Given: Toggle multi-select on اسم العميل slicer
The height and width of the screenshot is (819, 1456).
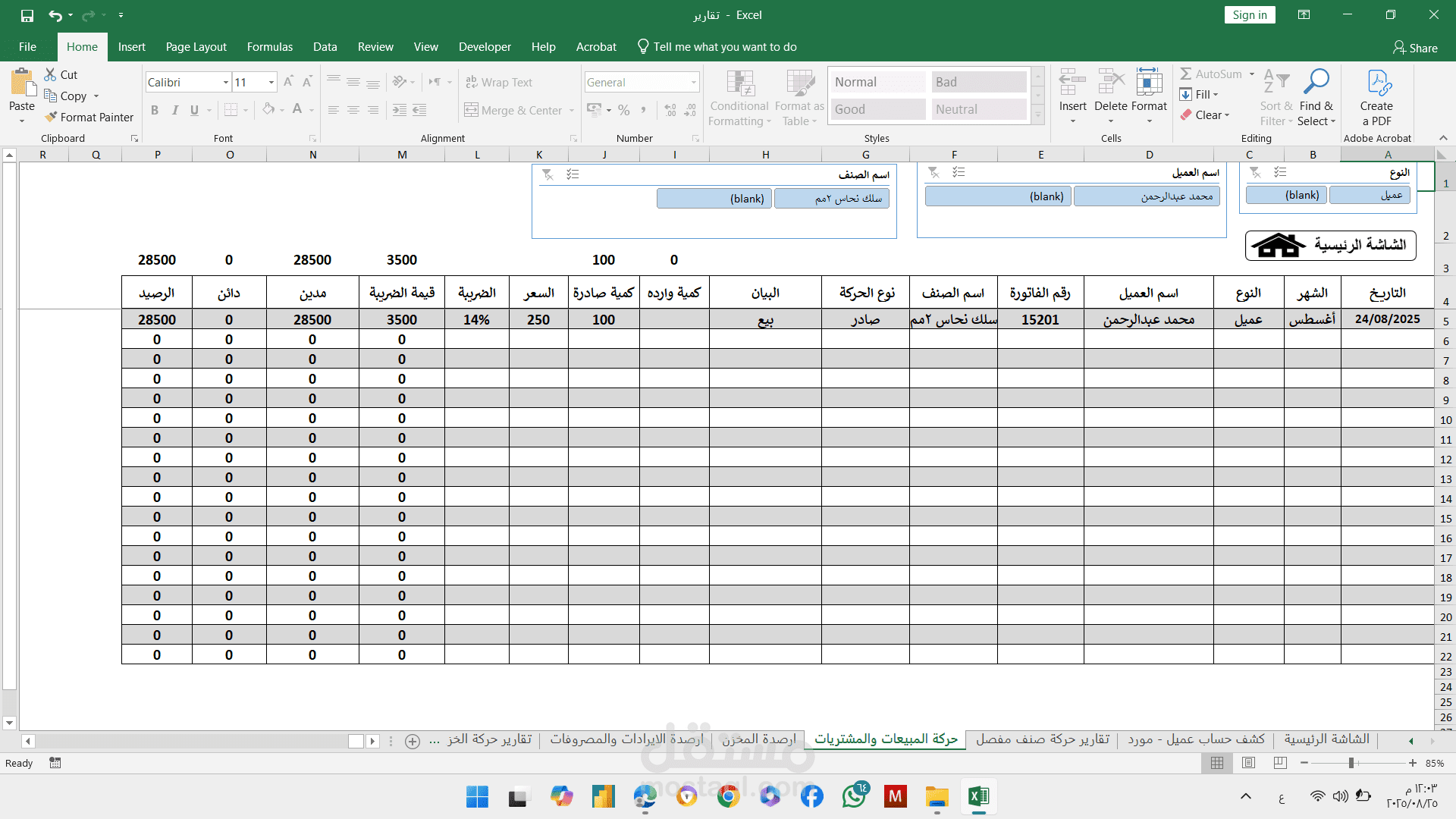Looking at the screenshot, I should (x=959, y=173).
